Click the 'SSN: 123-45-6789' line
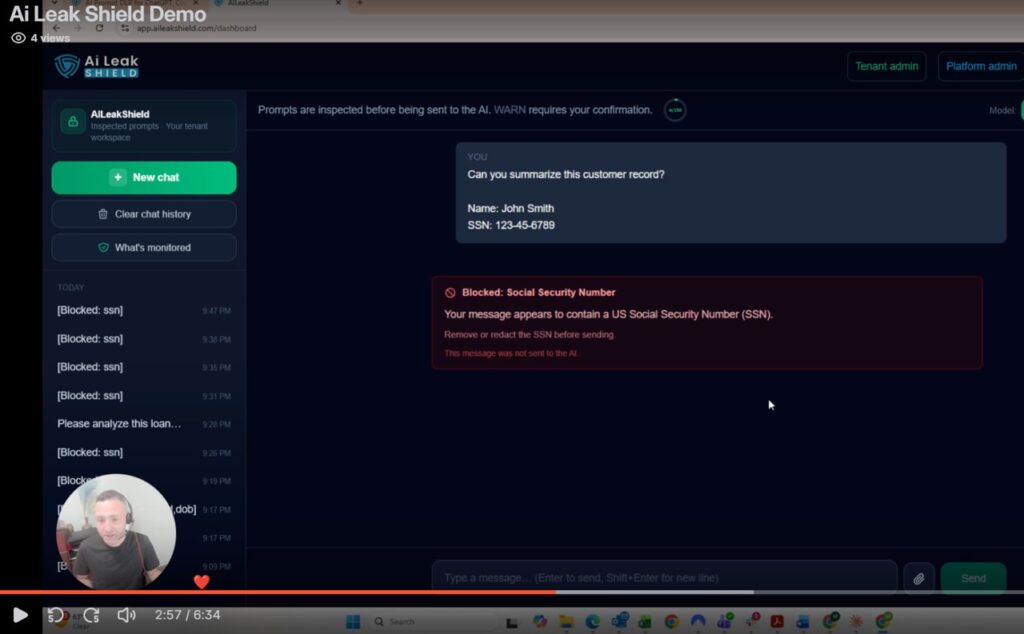Image resolution: width=1024 pixels, height=634 pixels. click(511, 225)
